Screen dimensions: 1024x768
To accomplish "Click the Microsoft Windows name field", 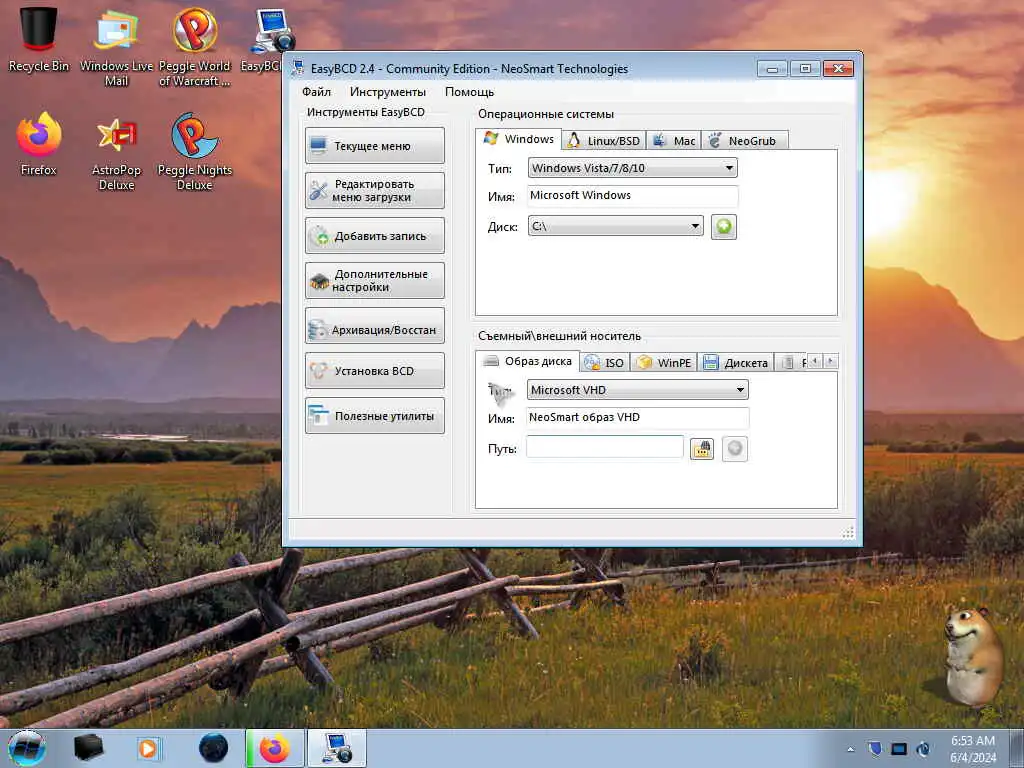I will click(632, 195).
